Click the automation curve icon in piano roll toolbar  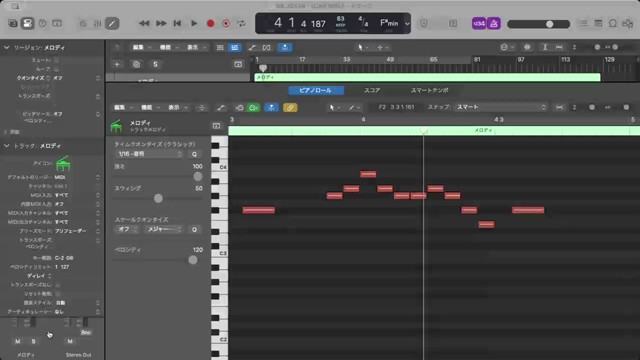pos(221,108)
